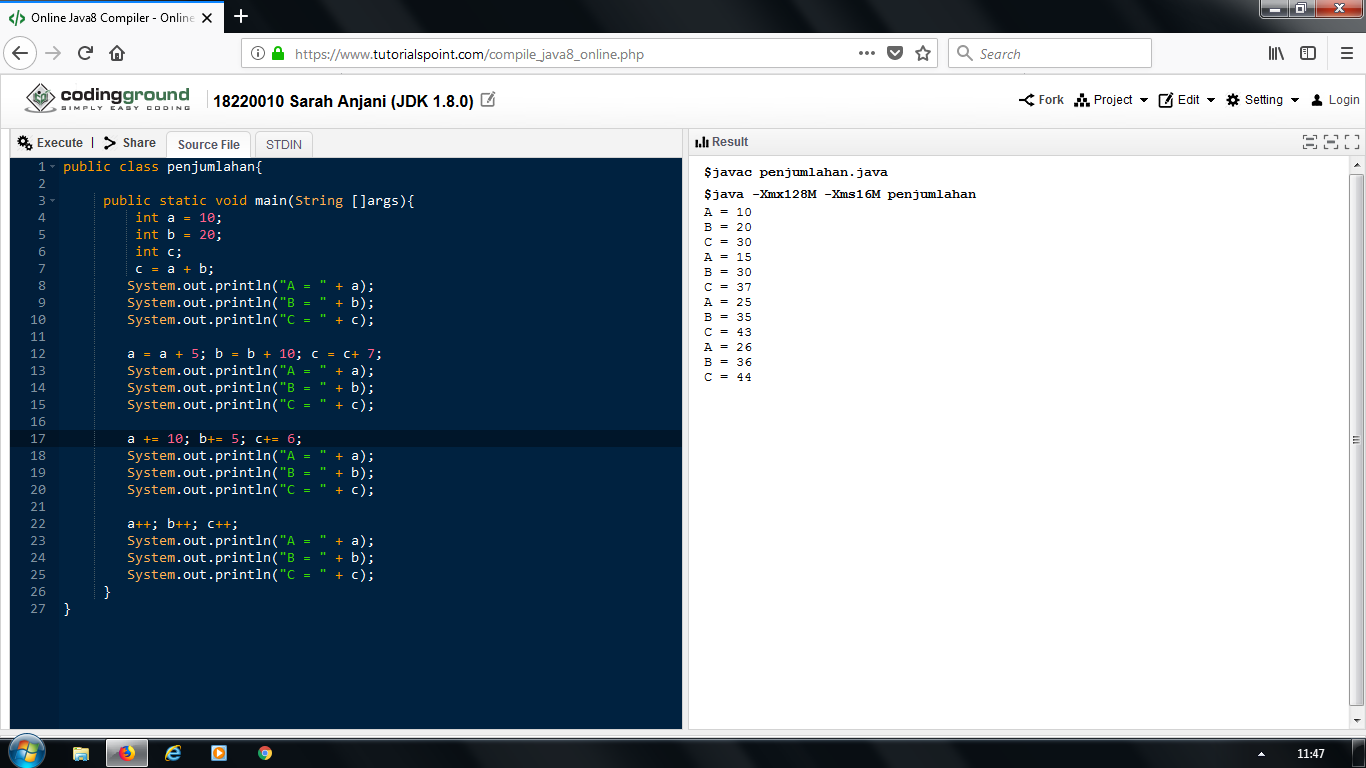The image size is (1366, 768).
Task: Switch to the Source File tab
Action: pos(208,144)
